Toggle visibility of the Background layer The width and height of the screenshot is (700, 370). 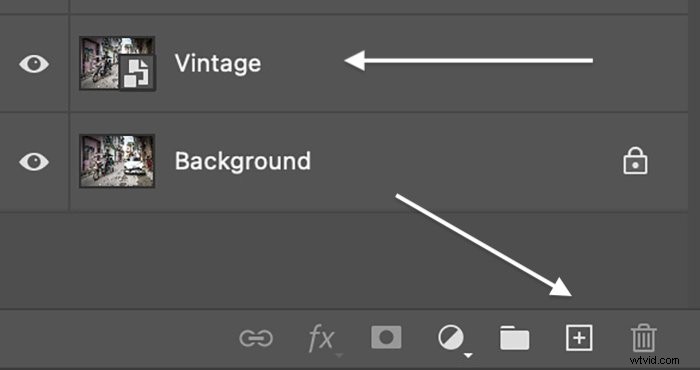point(34,161)
